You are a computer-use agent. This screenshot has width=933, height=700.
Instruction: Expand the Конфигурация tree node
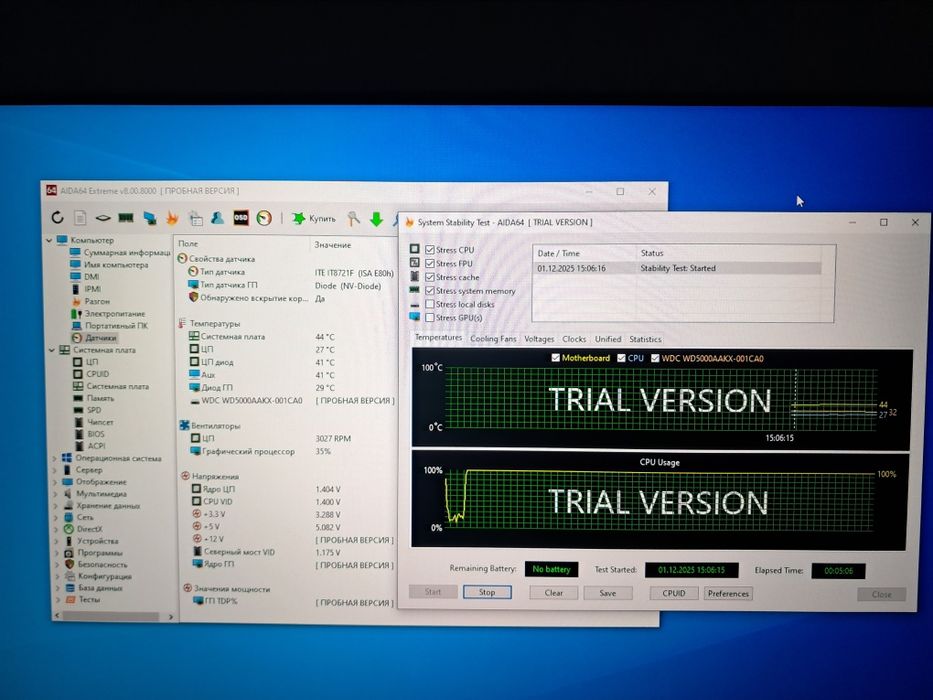pos(58,576)
